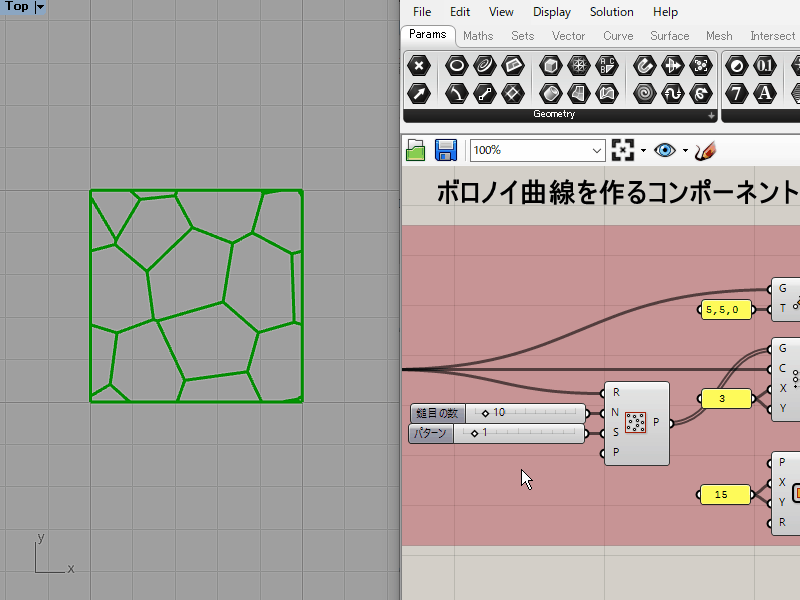The width and height of the screenshot is (800, 600).
Task: Select the Integer parameter icon labeled 7
Action: 737,95
